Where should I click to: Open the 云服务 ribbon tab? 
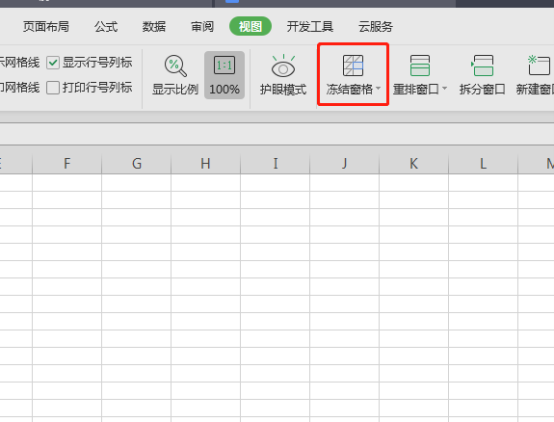coord(376,27)
